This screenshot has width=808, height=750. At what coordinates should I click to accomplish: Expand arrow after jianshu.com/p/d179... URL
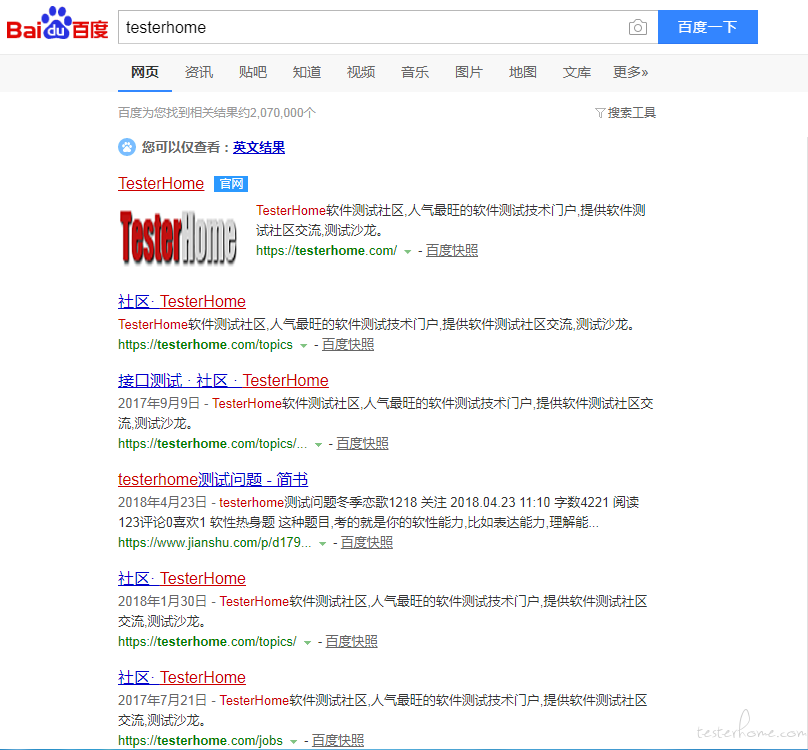point(322,543)
